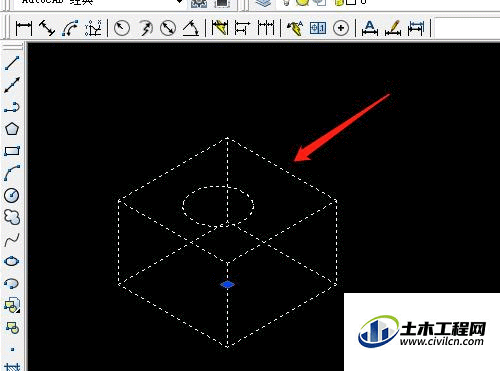Select the Rectangle tool
Viewport: 500px width, 371px height.
(12, 151)
